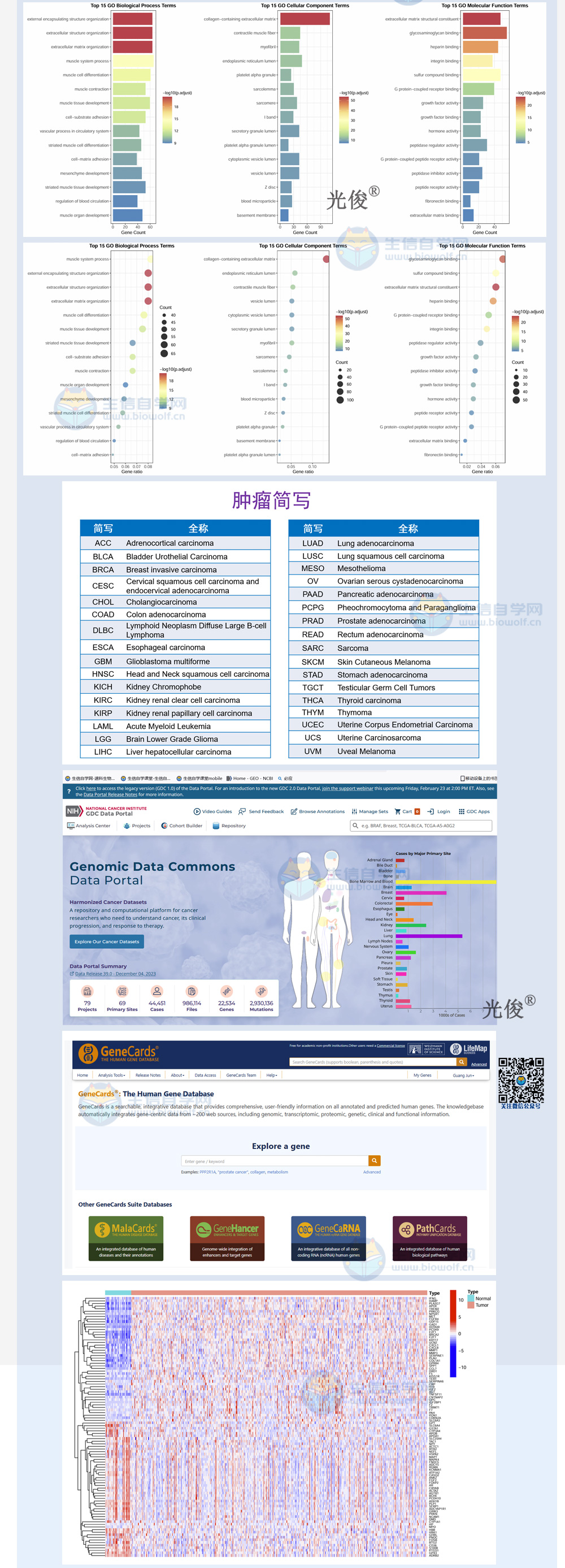
Task: Click the Explore Our Cancer Datasets button
Action: [x=106, y=941]
